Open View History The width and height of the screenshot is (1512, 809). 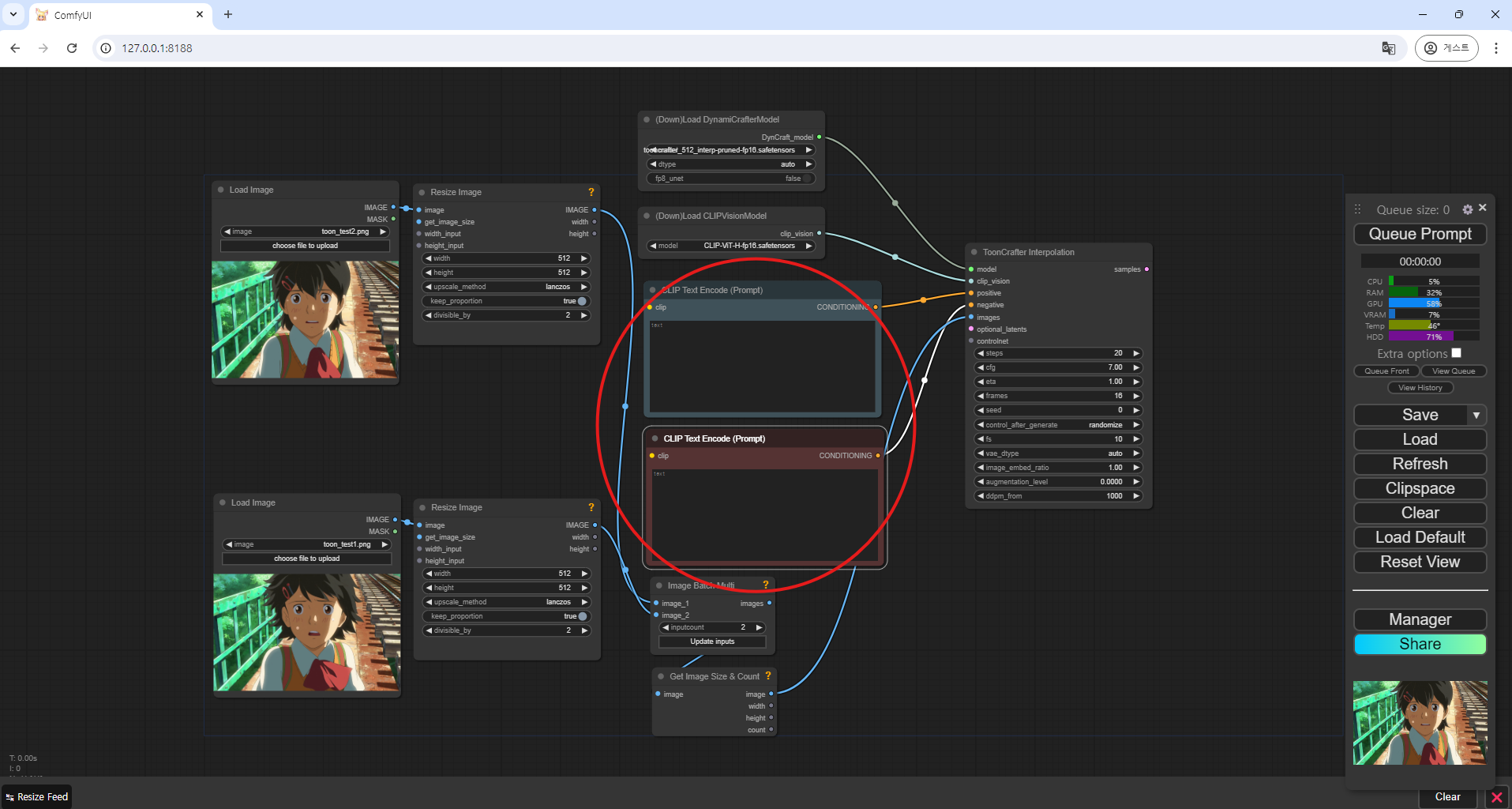pos(1420,388)
